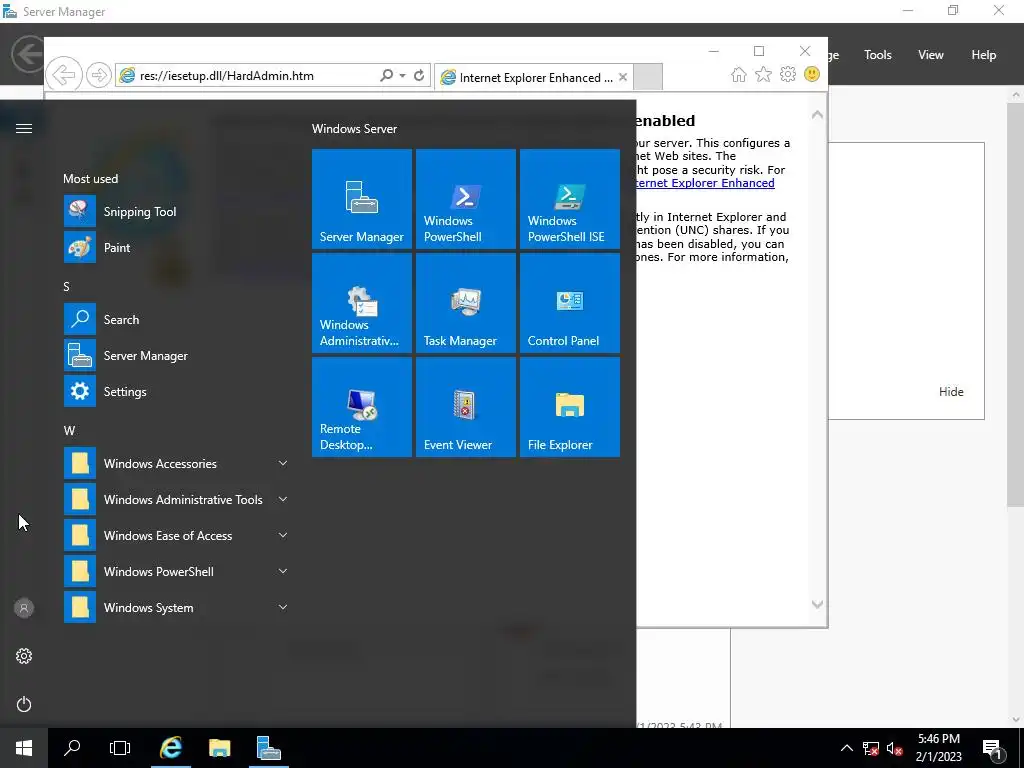1024x768 pixels.
Task: Open a new tab in Internet Explorer
Action: coord(648,77)
